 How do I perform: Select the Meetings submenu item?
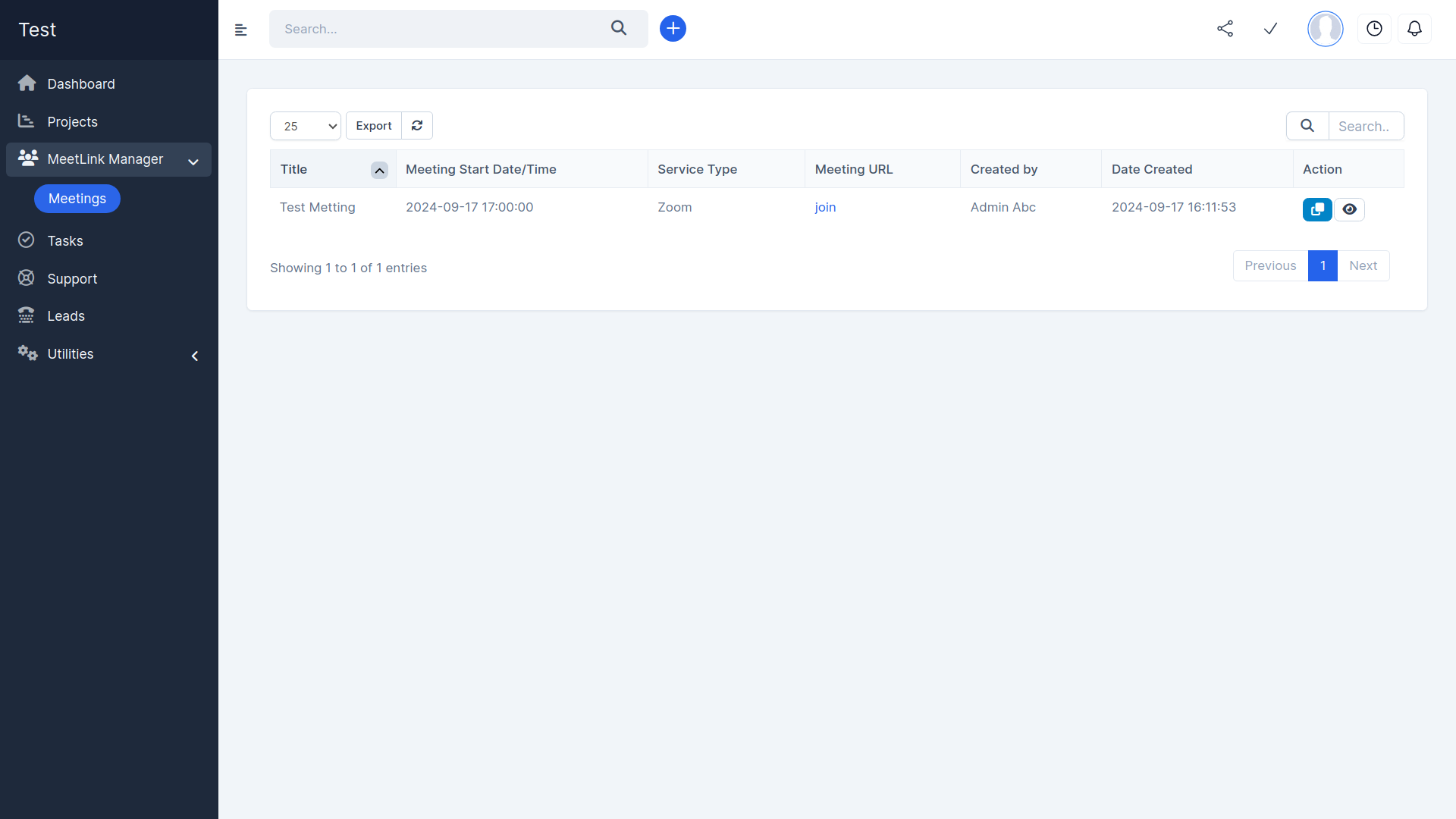point(77,199)
